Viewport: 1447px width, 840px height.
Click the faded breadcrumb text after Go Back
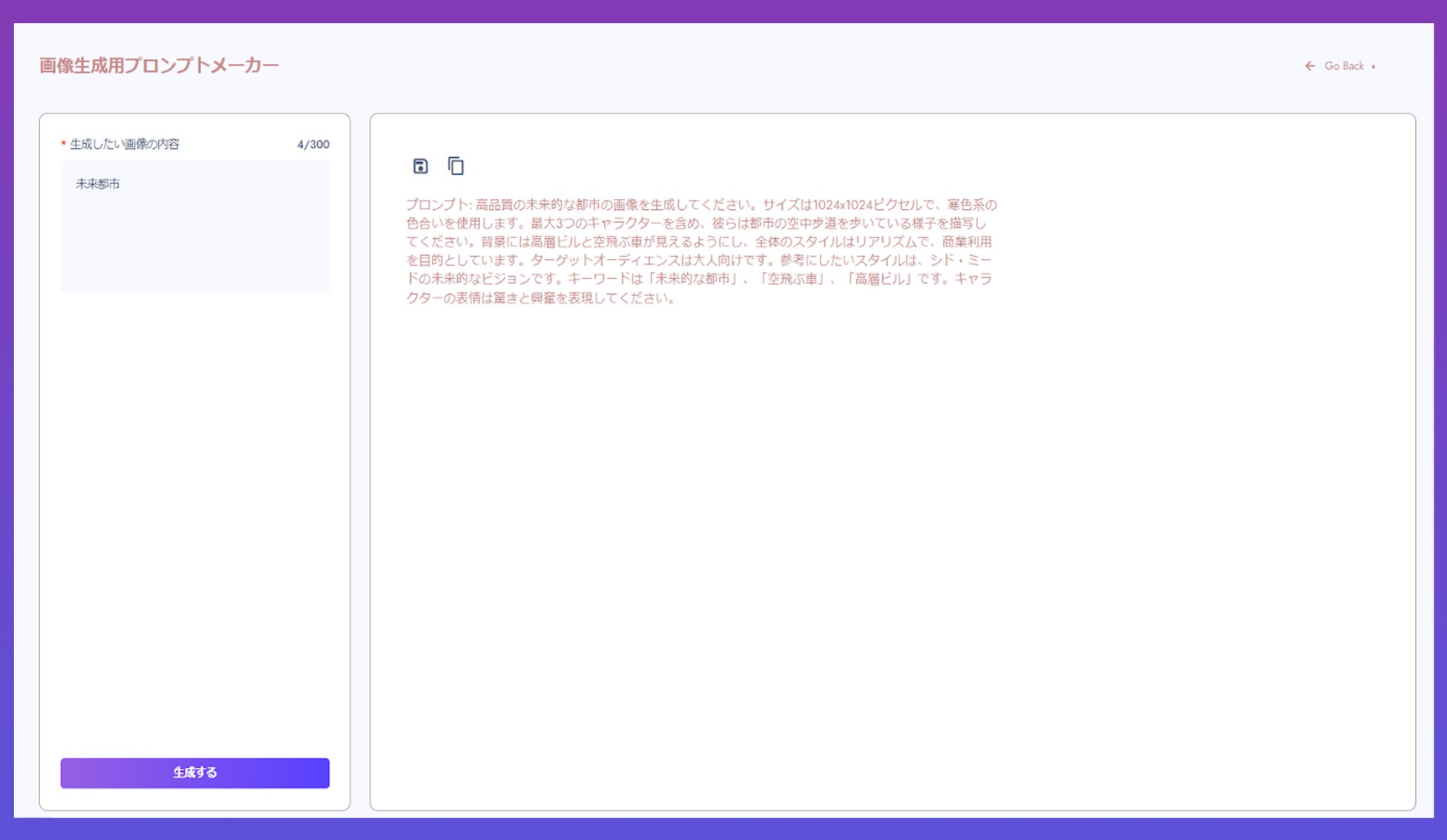[1400, 67]
